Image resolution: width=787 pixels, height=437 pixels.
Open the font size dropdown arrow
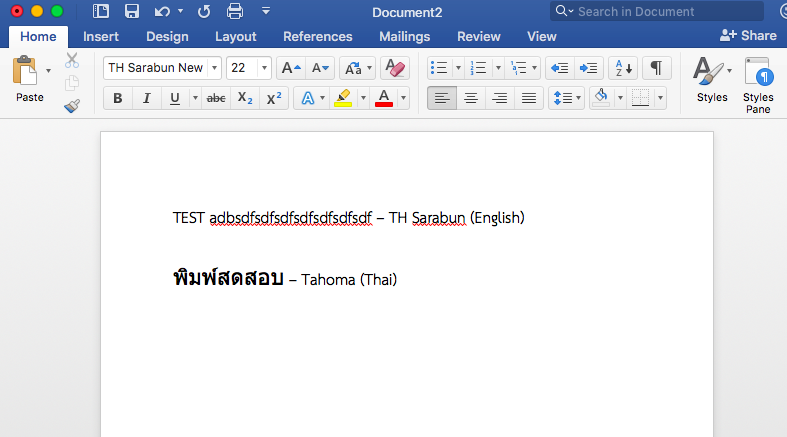(x=264, y=68)
